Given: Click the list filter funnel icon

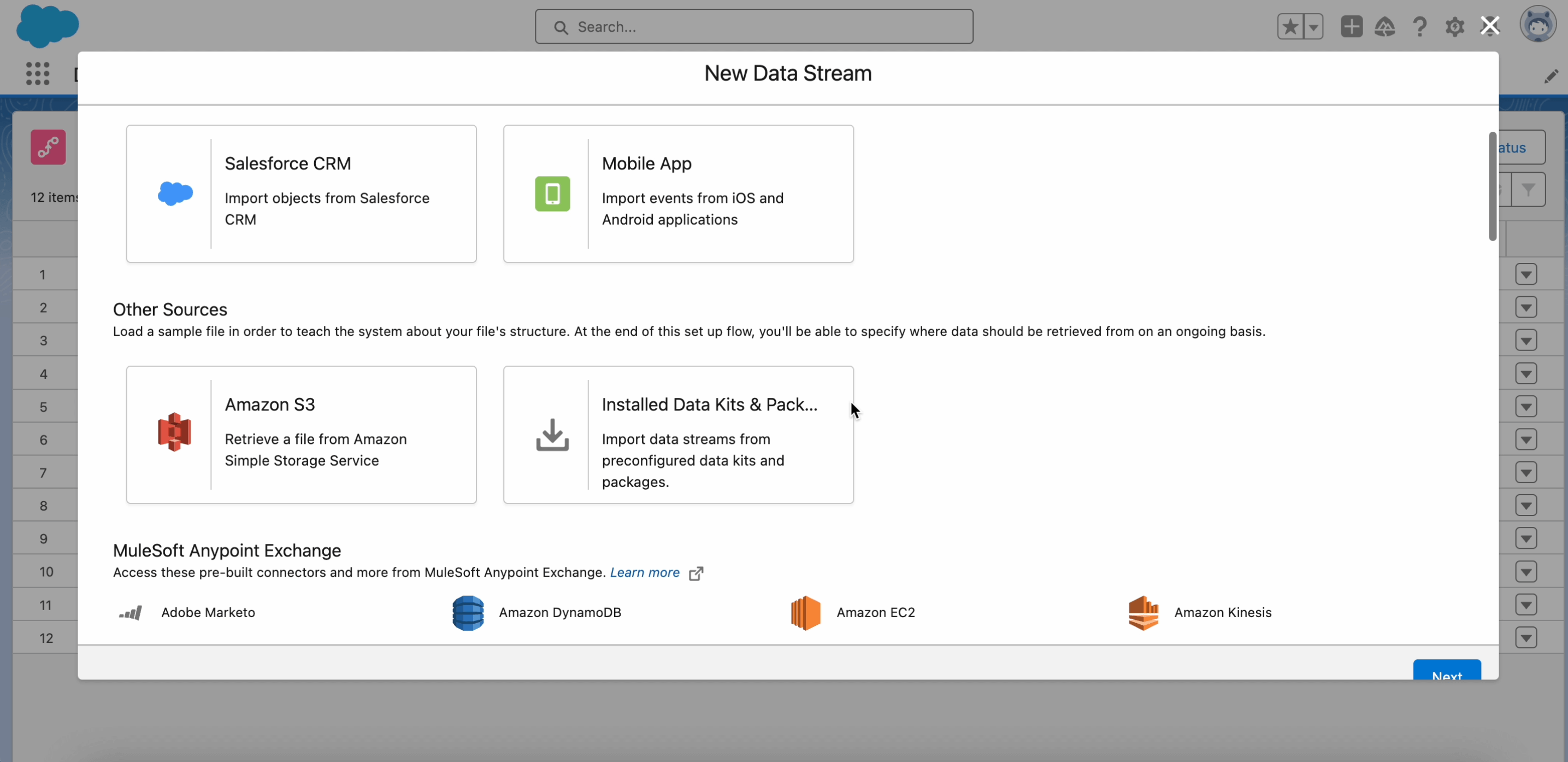Looking at the screenshot, I should [1528, 190].
